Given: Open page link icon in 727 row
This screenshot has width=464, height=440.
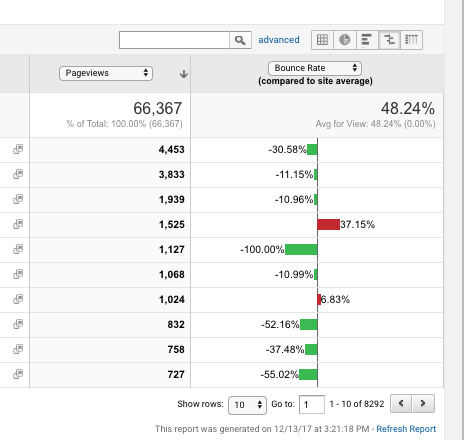Looking at the screenshot, I should click(18, 374).
